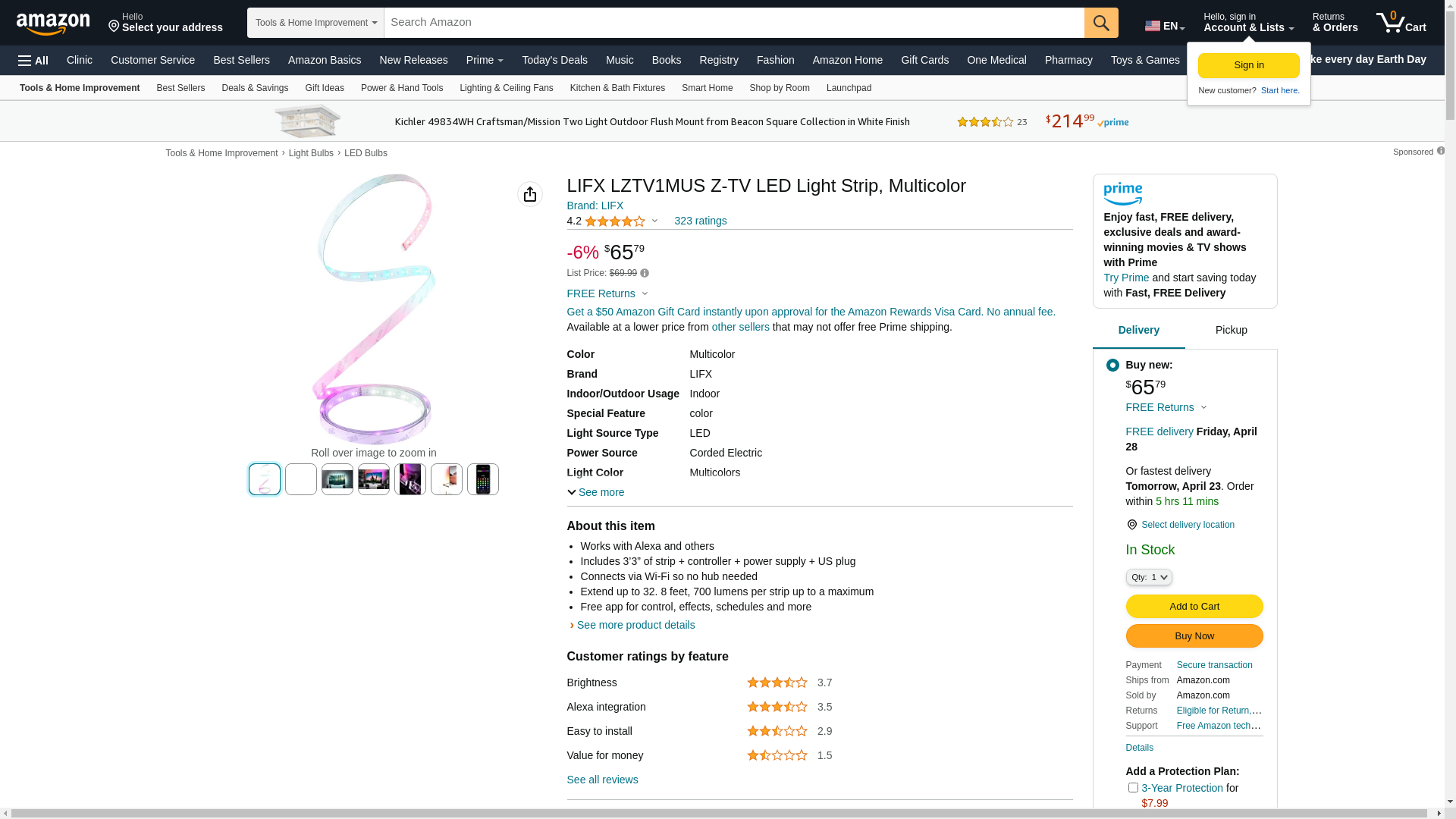Viewport: 1456px width, 819px height.
Task: Click into the Search Amazon field
Action: (734, 23)
